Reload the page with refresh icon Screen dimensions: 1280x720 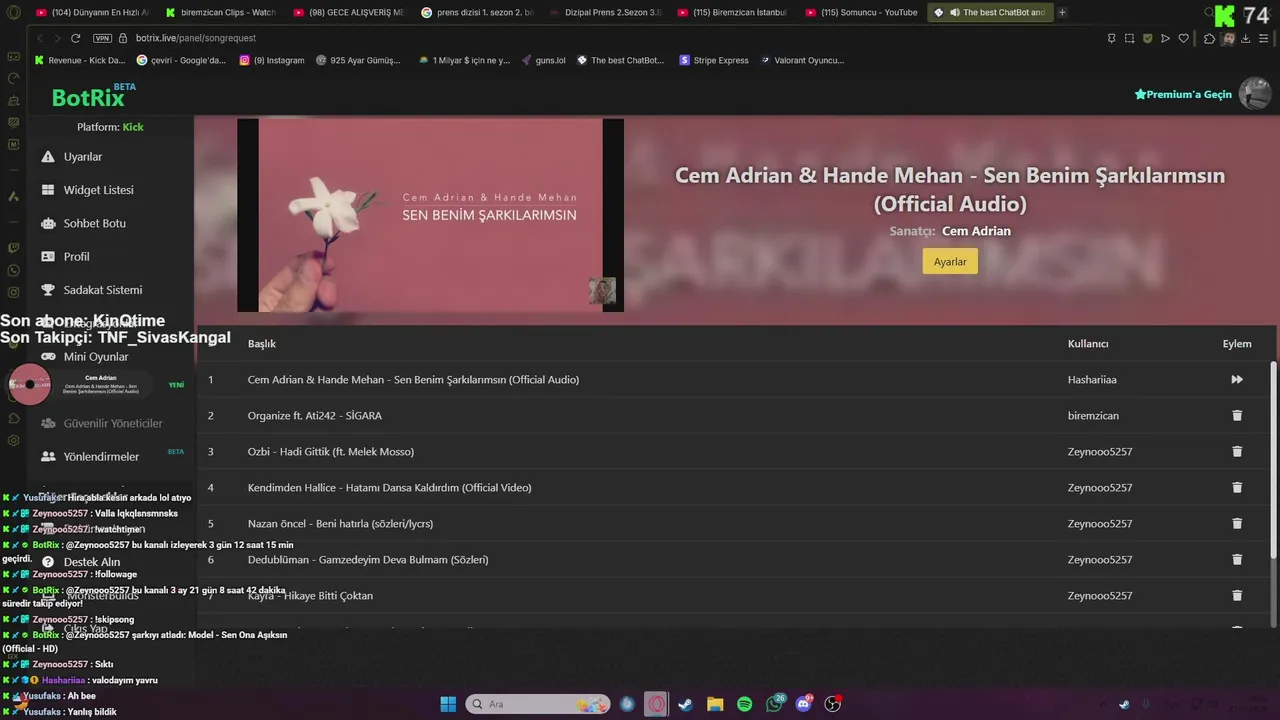tap(75, 38)
